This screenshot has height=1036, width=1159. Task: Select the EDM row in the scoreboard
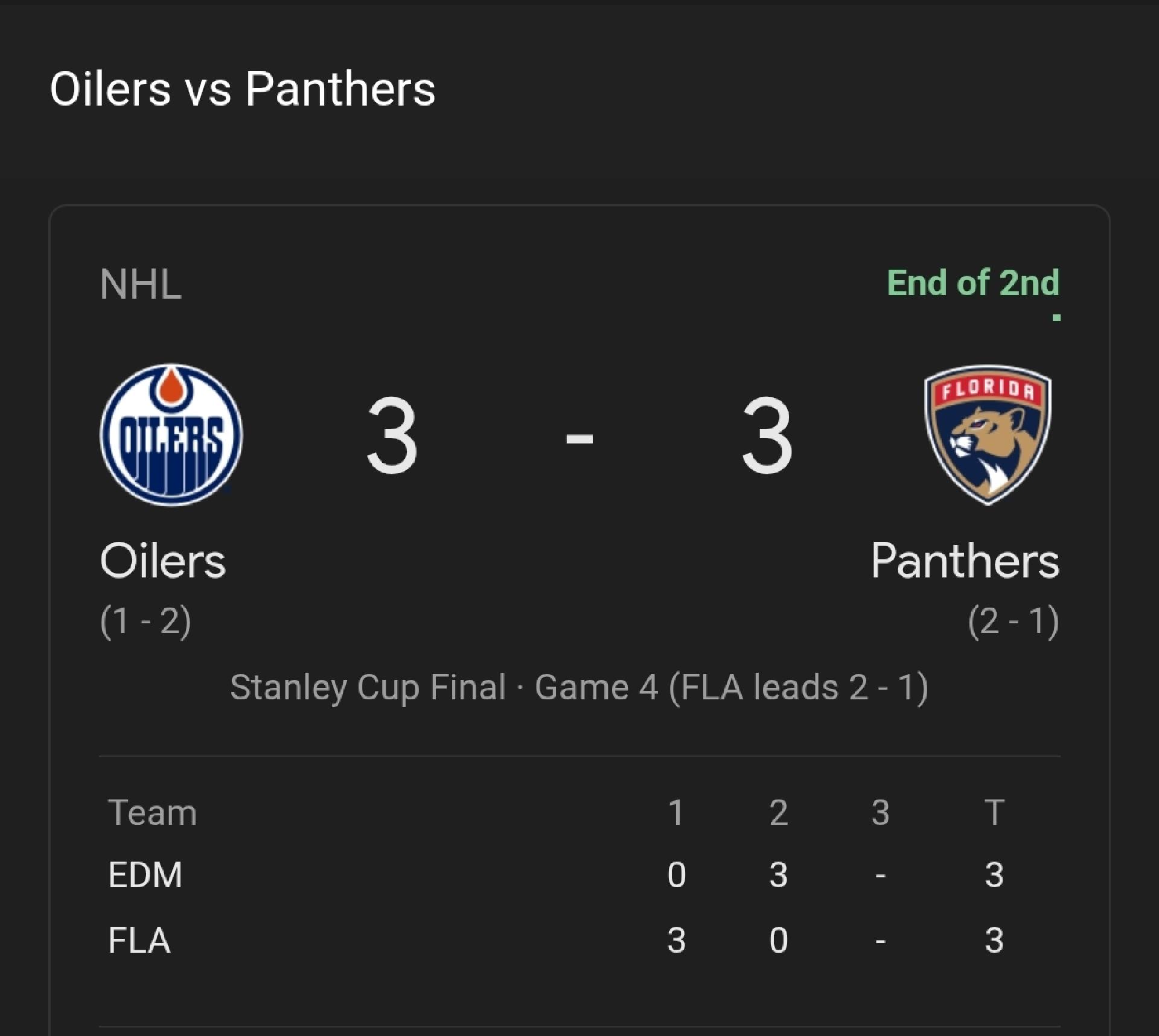click(x=579, y=875)
